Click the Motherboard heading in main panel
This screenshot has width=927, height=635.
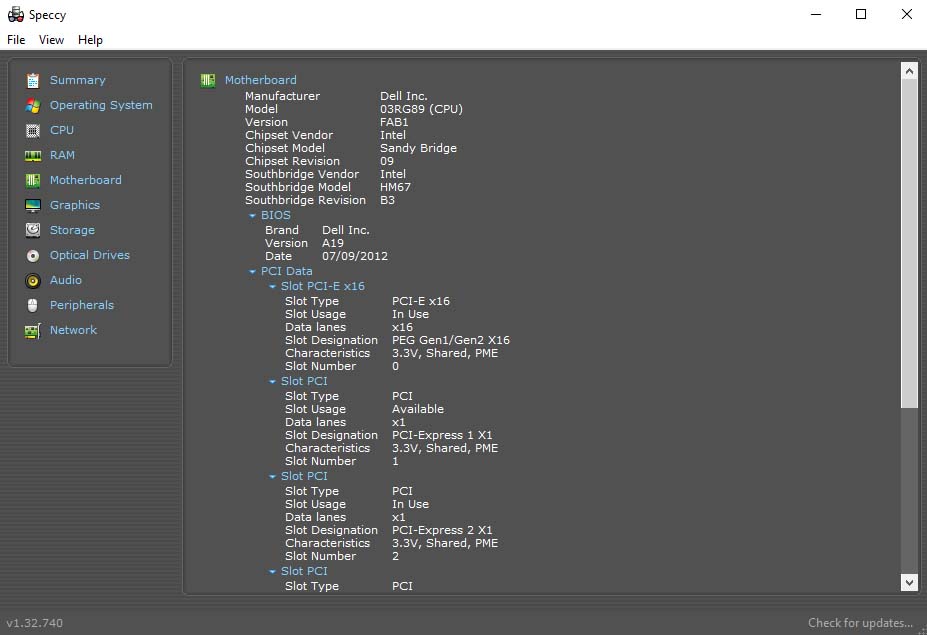[x=261, y=80]
